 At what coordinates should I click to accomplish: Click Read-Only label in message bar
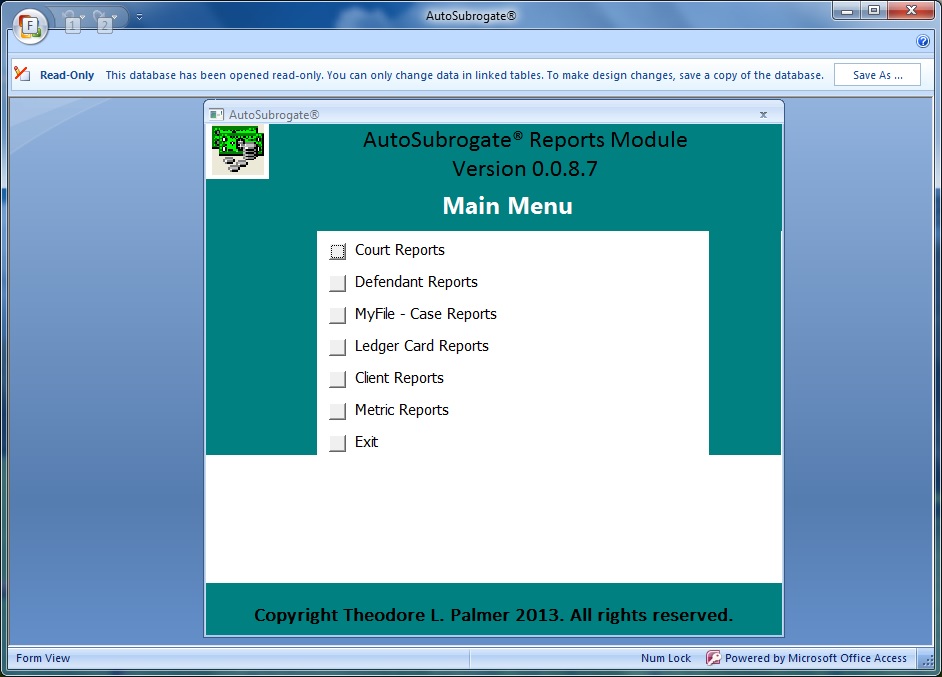(67, 75)
